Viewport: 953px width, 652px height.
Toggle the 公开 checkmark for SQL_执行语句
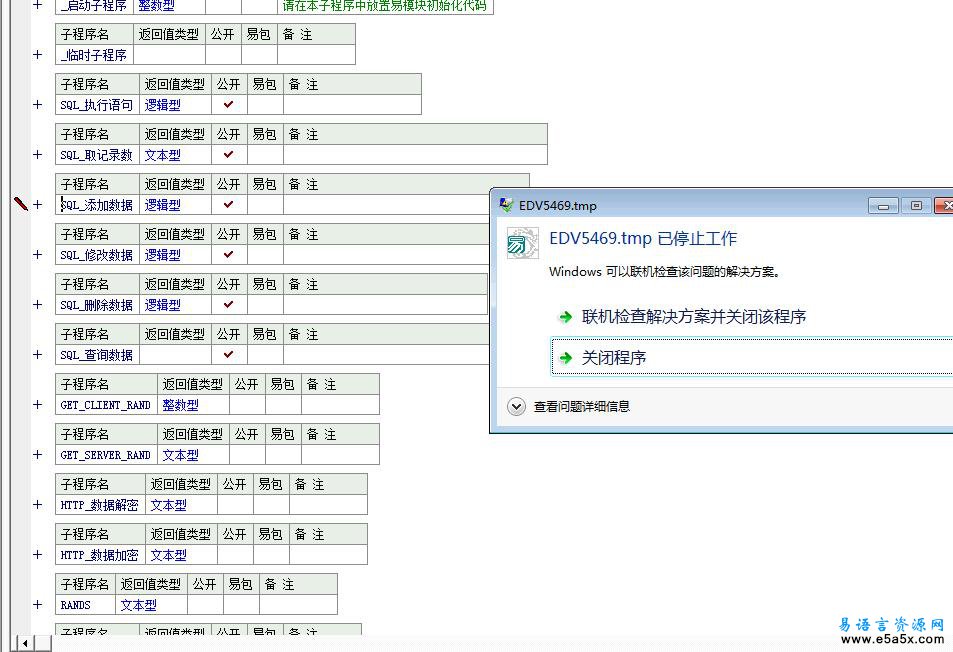(229, 105)
